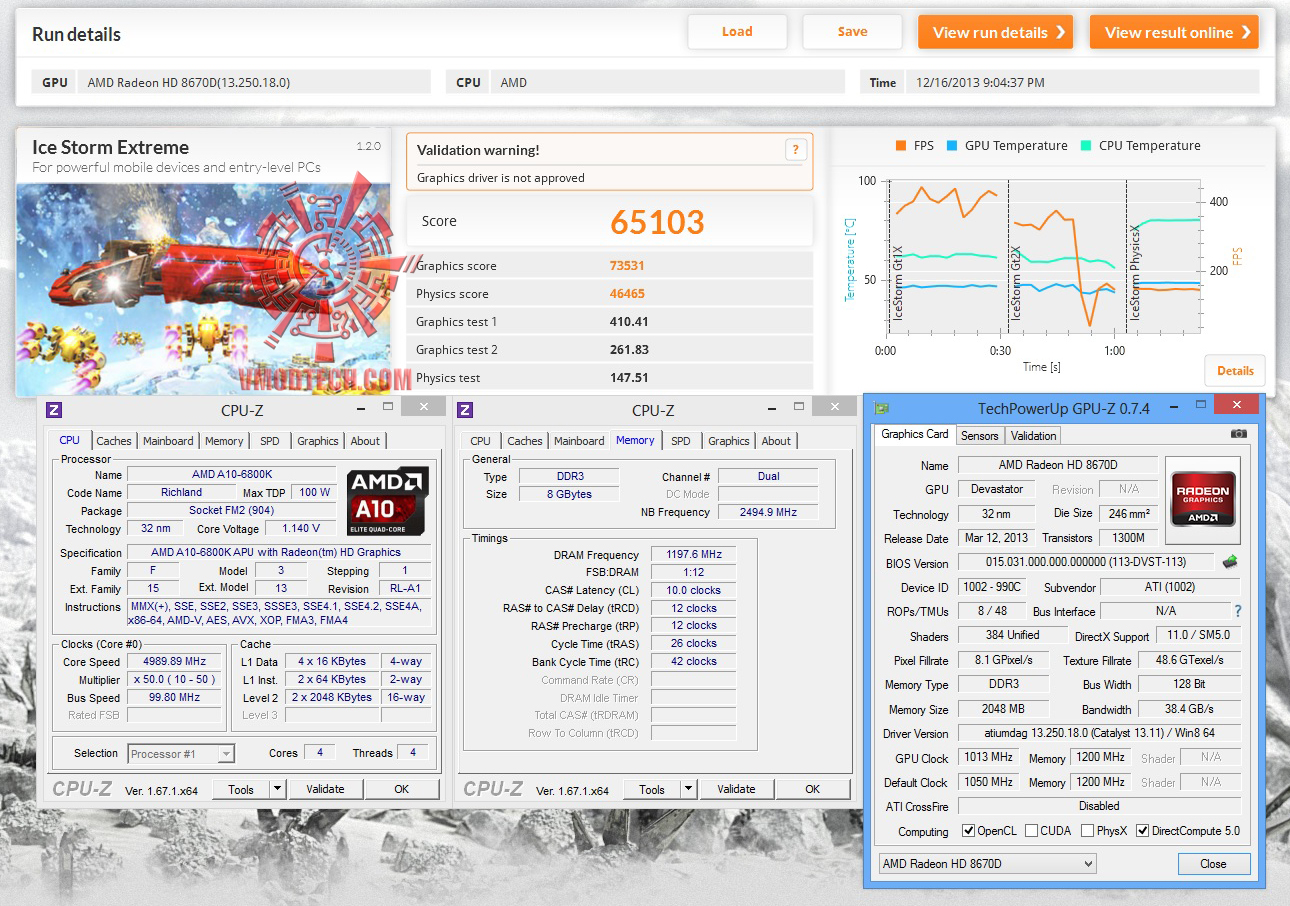The image size is (1290, 906).
Task: Expand Tools arrow in CPU-Z Processor window
Action: (277, 790)
